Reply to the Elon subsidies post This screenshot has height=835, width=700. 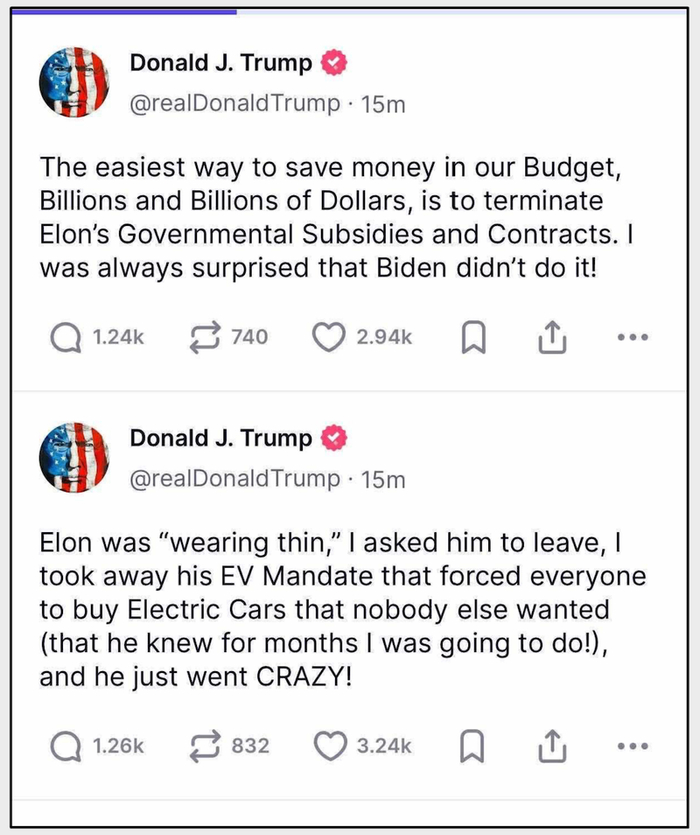point(66,338)
